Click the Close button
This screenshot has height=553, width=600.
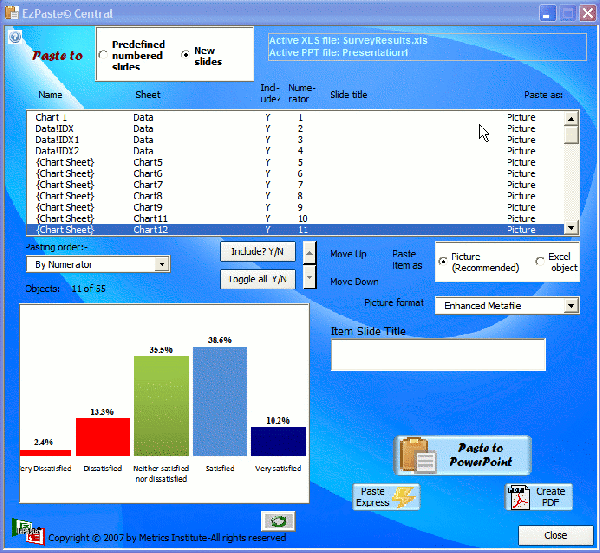click(x=555, y=535)
